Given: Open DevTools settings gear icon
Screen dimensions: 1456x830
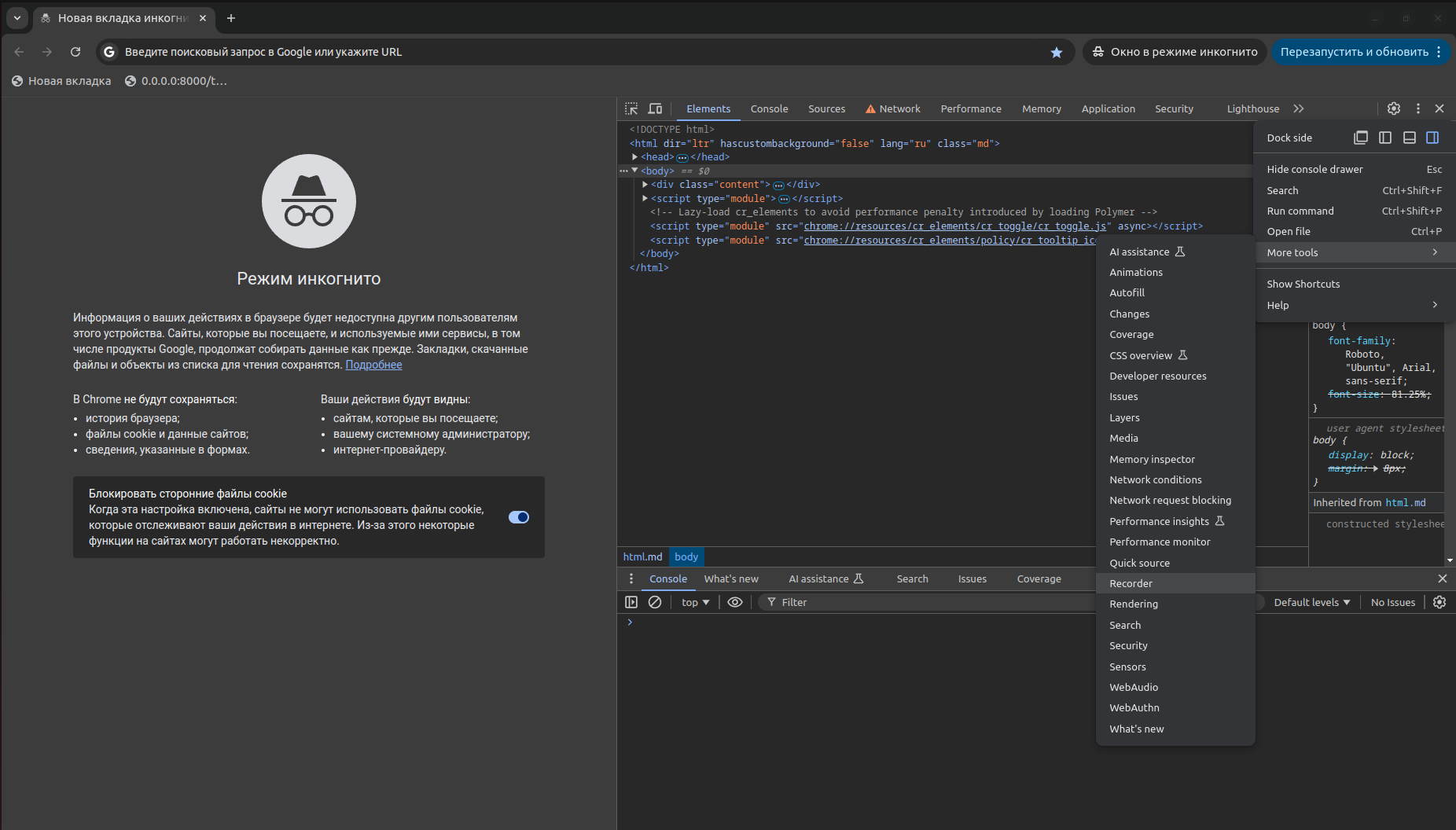Looking at the screenshot, I should (1394, 108).
